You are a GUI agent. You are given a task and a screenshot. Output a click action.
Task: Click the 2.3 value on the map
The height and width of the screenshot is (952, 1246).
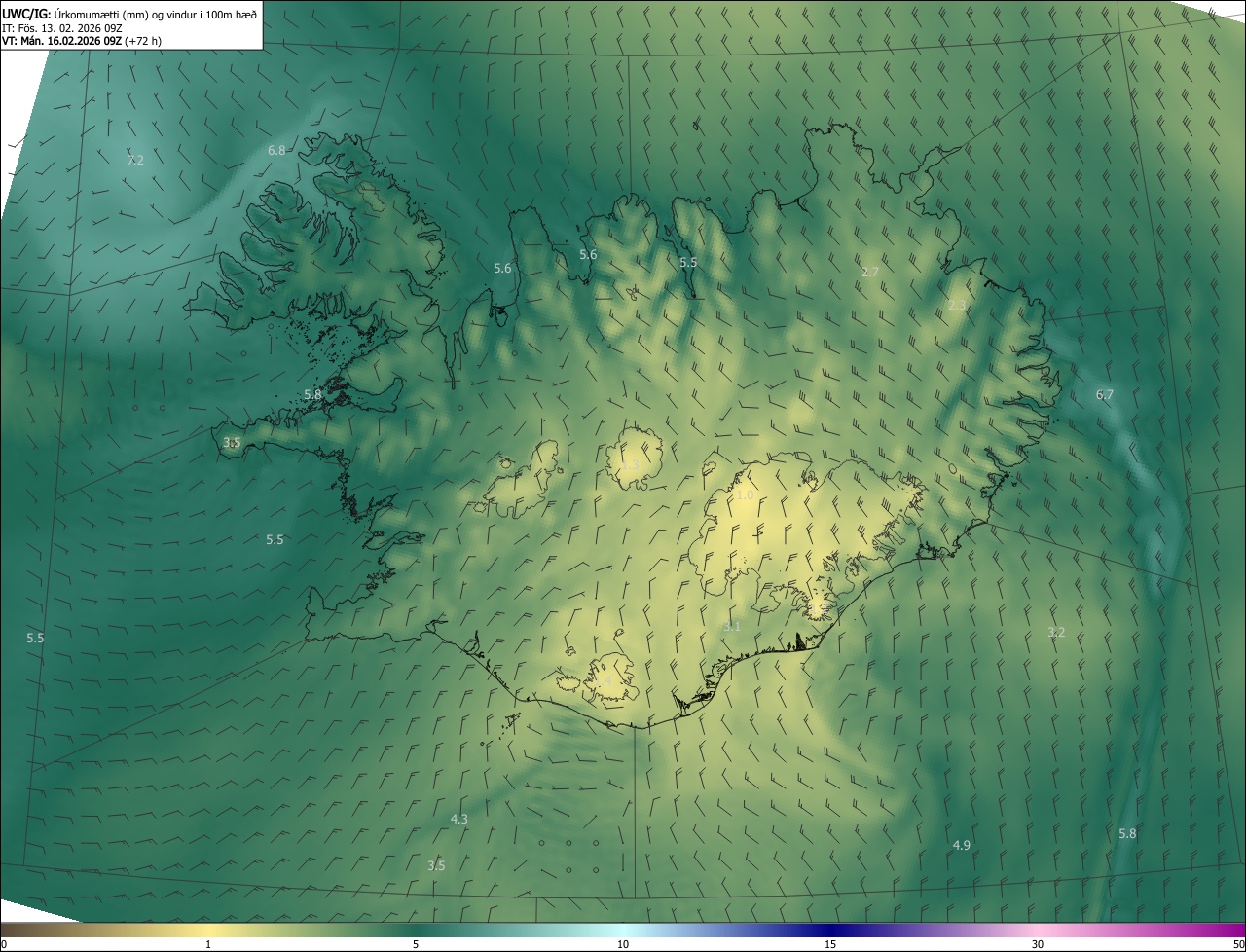pos(957,305)
